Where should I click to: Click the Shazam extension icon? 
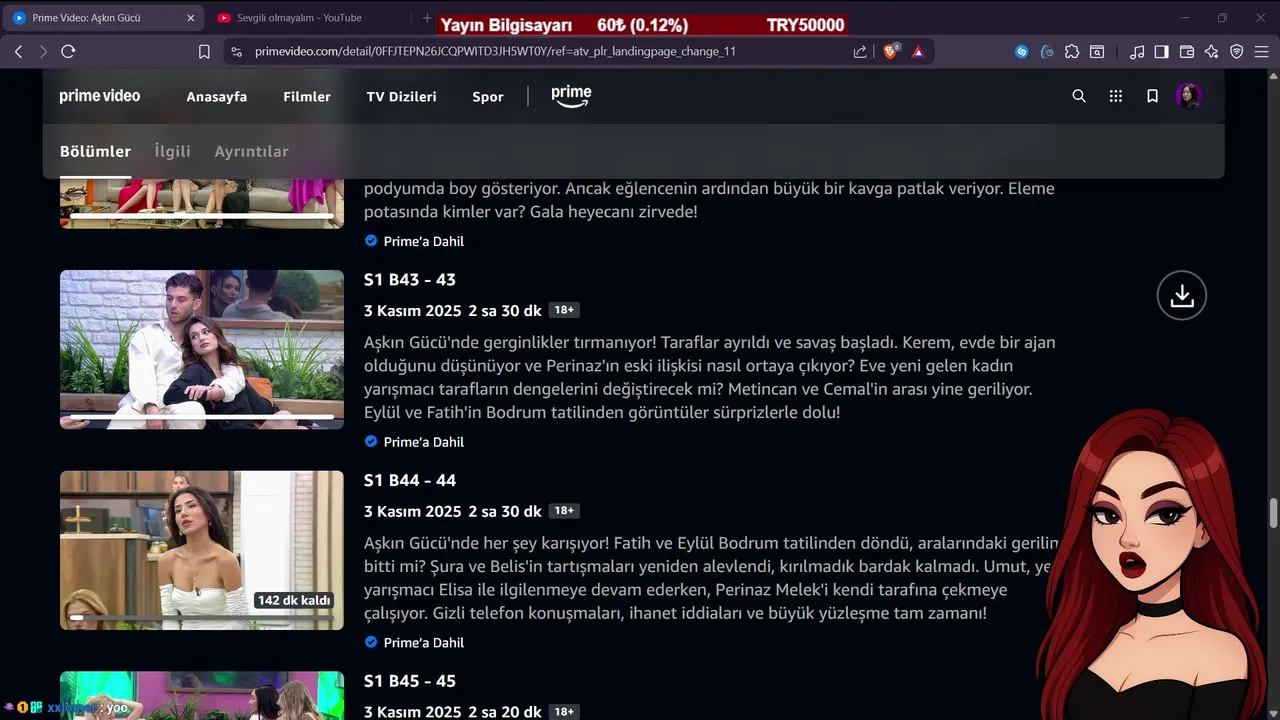pos(1021,51)
